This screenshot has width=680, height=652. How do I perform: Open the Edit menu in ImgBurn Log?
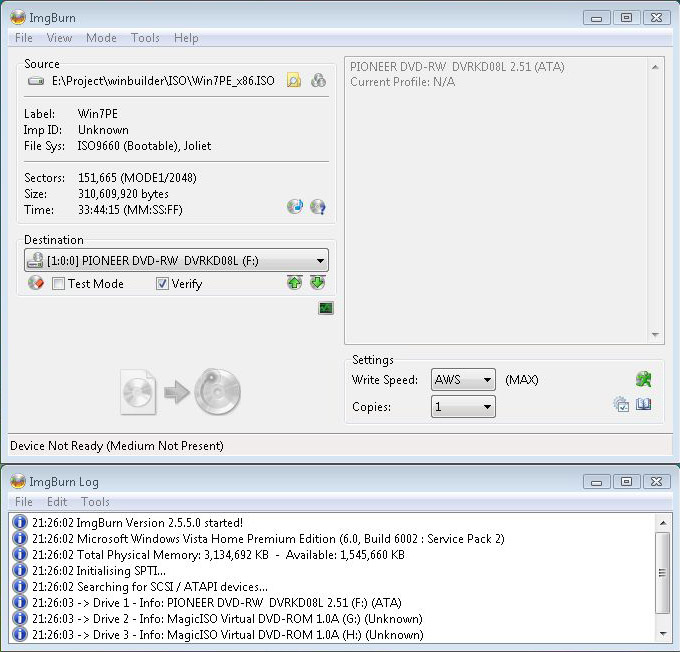pos(57,502)
